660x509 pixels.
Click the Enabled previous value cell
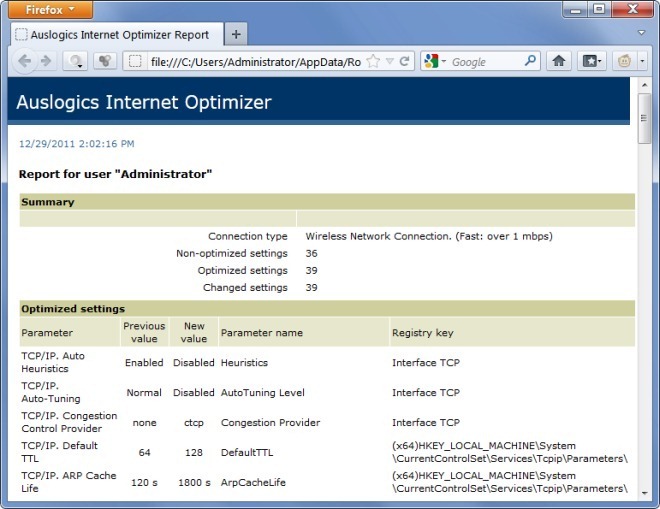(144, 362)
